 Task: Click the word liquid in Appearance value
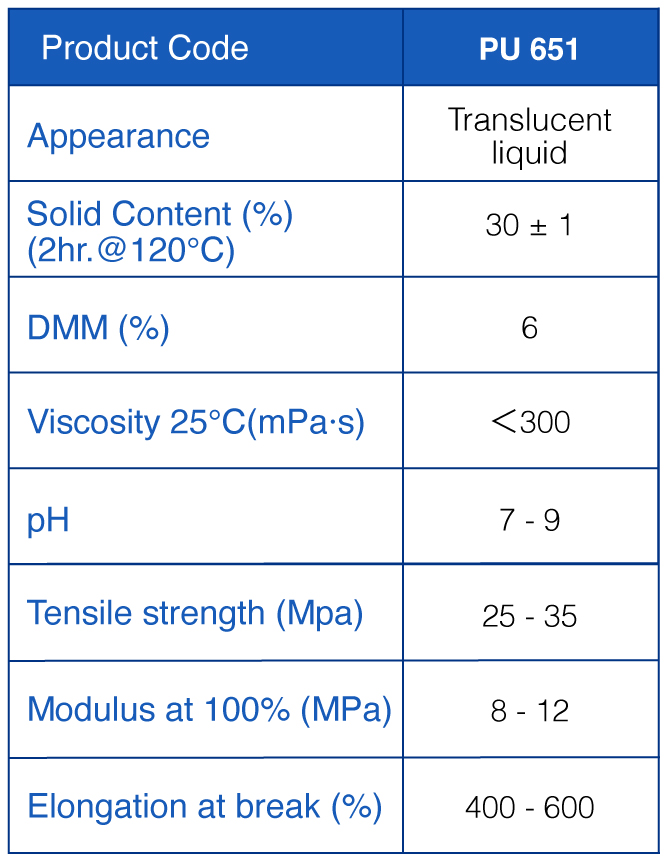point(530,152)
